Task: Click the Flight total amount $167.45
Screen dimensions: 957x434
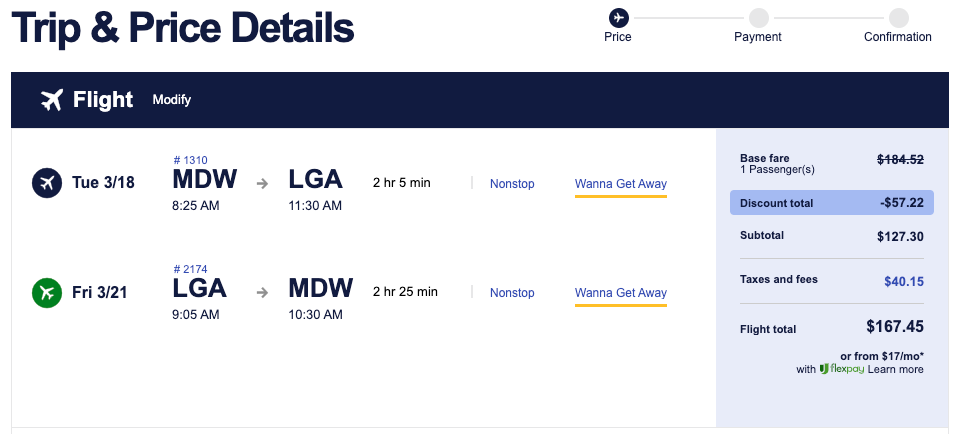Action: pos(895,327)
